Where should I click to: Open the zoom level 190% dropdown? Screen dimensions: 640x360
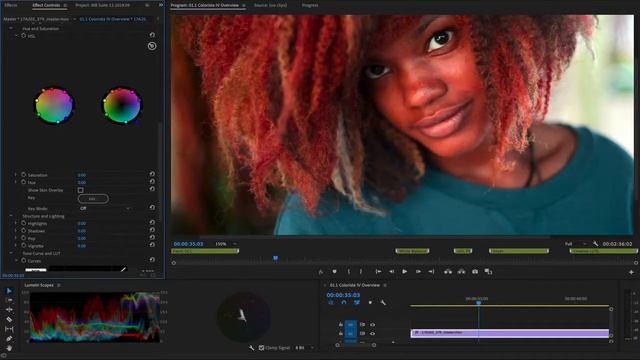[x=226, y=244]
